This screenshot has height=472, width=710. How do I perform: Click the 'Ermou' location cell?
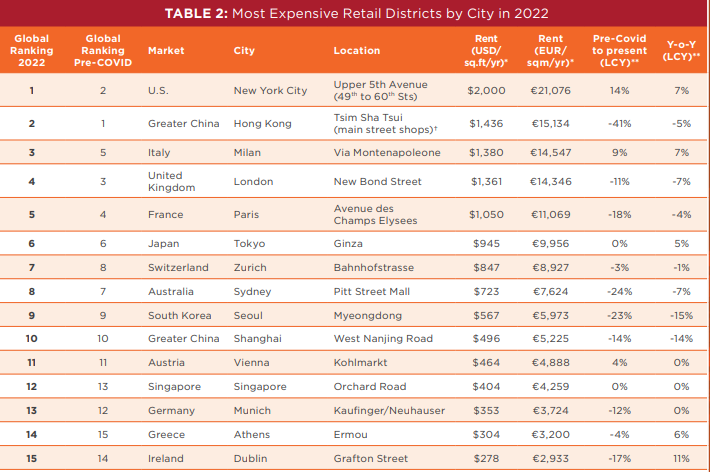click(x=350, y=434)
